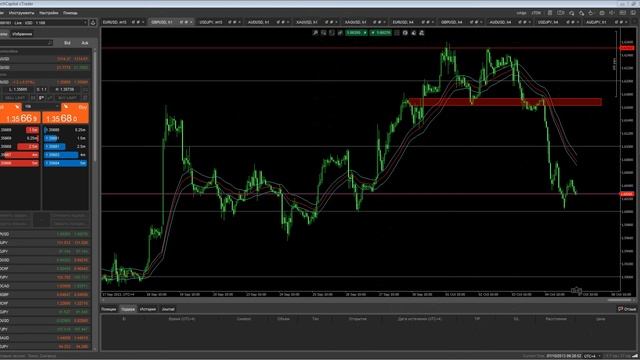This screenshot has height=360, width=640.
Task: Click the fifth top-right header toolbar icon
Action: tap(591, 13)
